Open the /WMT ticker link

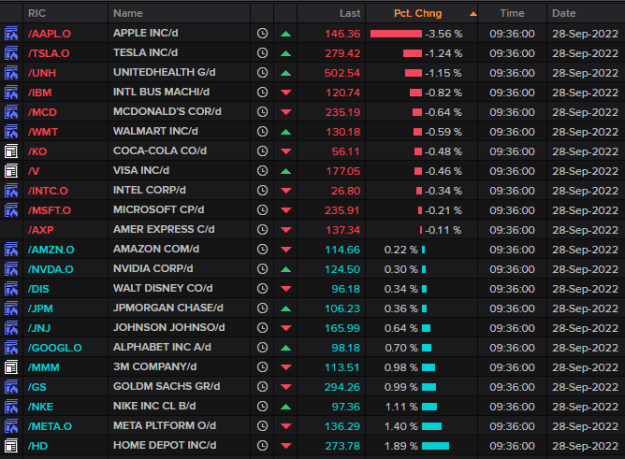point(43,132)
